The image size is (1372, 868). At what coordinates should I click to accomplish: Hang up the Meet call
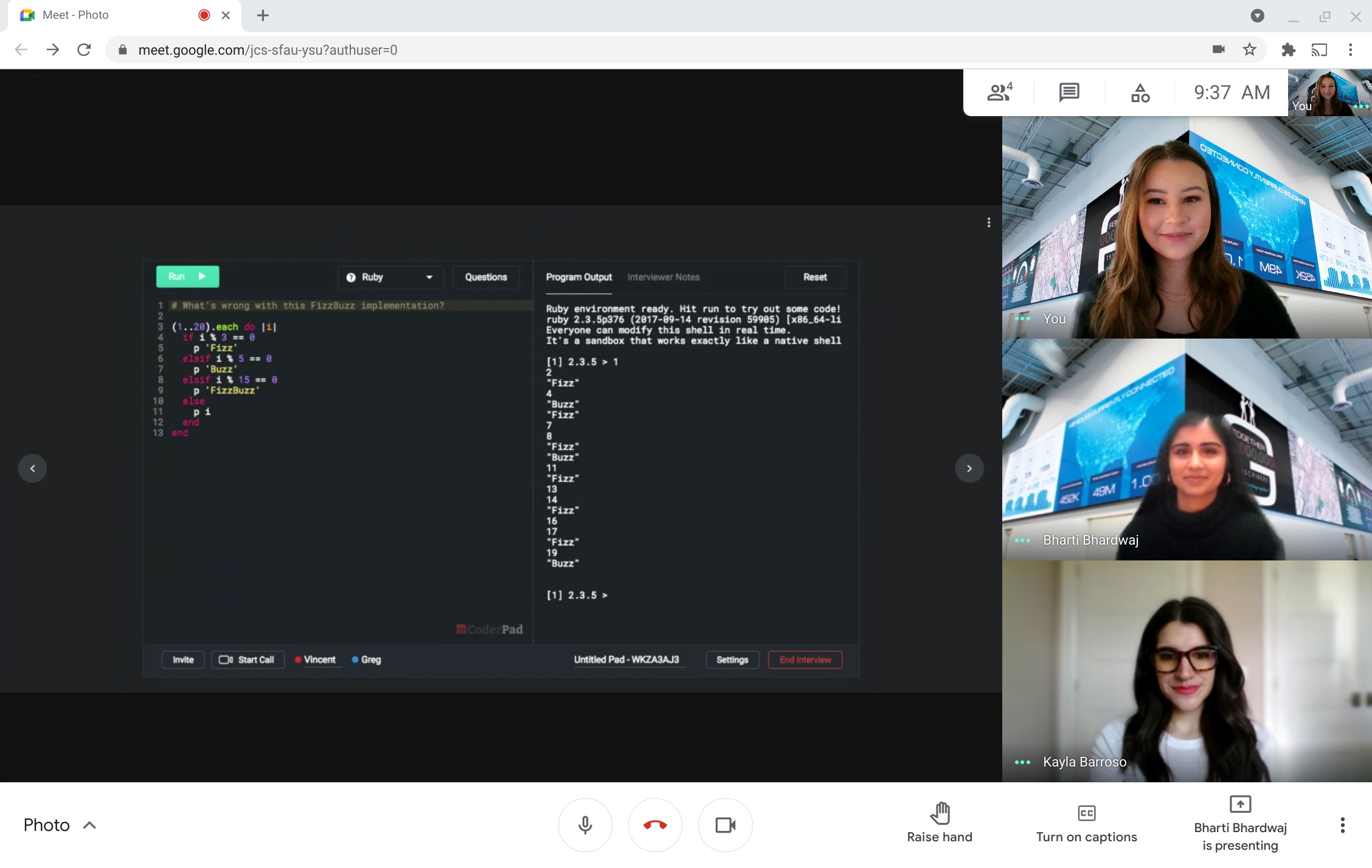(655, 825)
